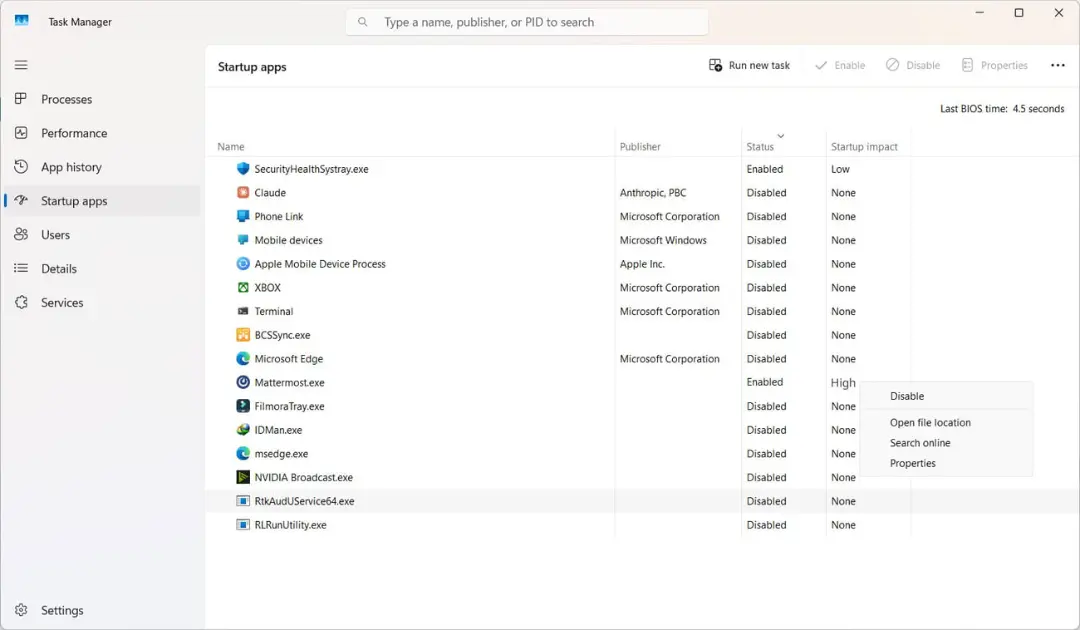Choose Search online in context menu
This screenshot has width=1080, height=630.
click(920, 443)
